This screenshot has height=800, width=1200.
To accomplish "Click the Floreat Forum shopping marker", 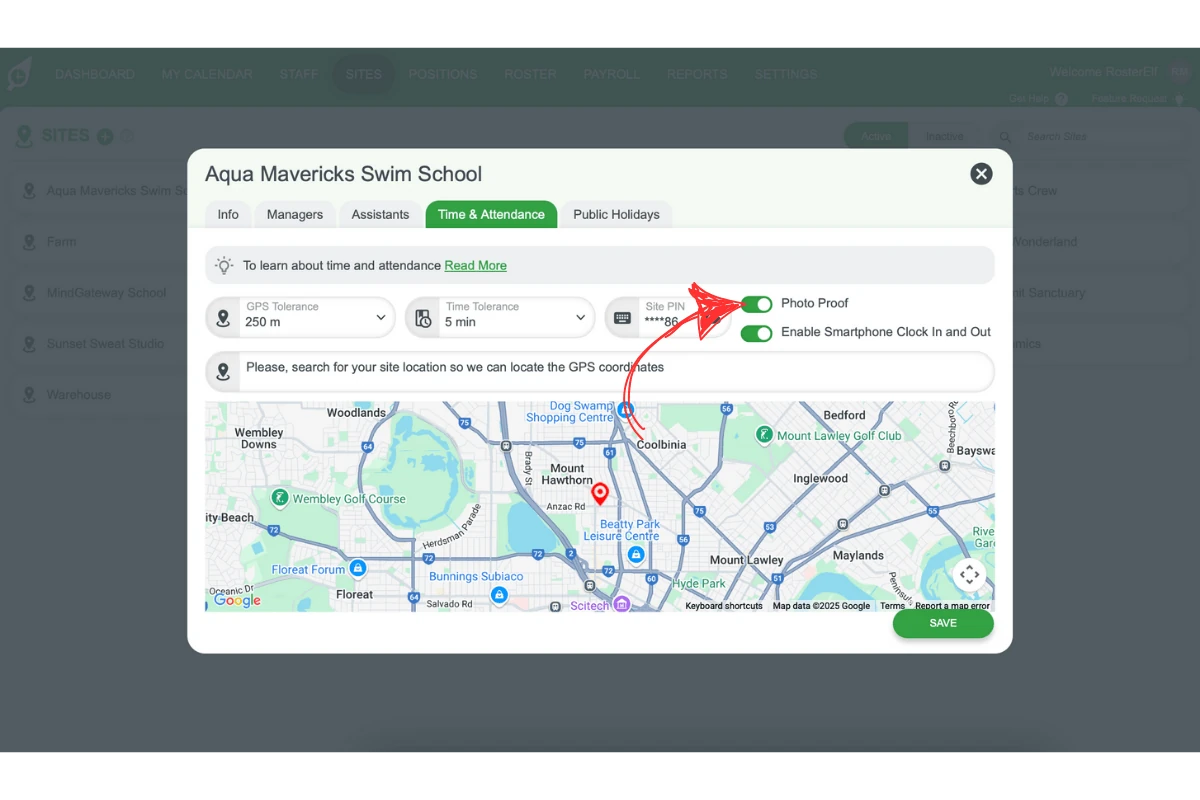I will tap(358, 568).
